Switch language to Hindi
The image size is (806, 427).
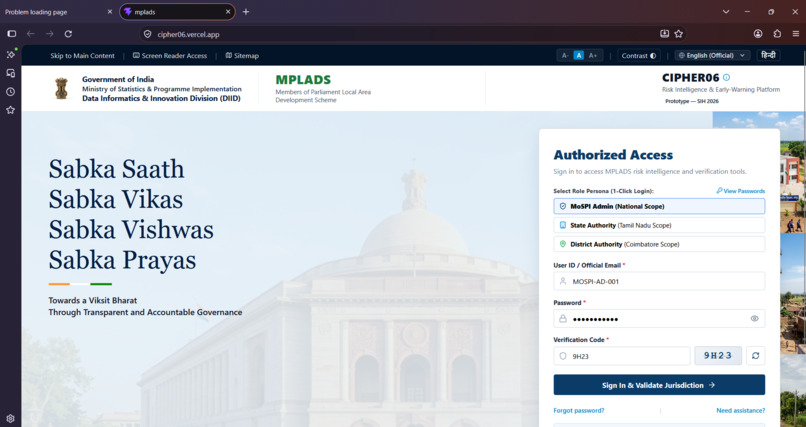tap(768, 55)
